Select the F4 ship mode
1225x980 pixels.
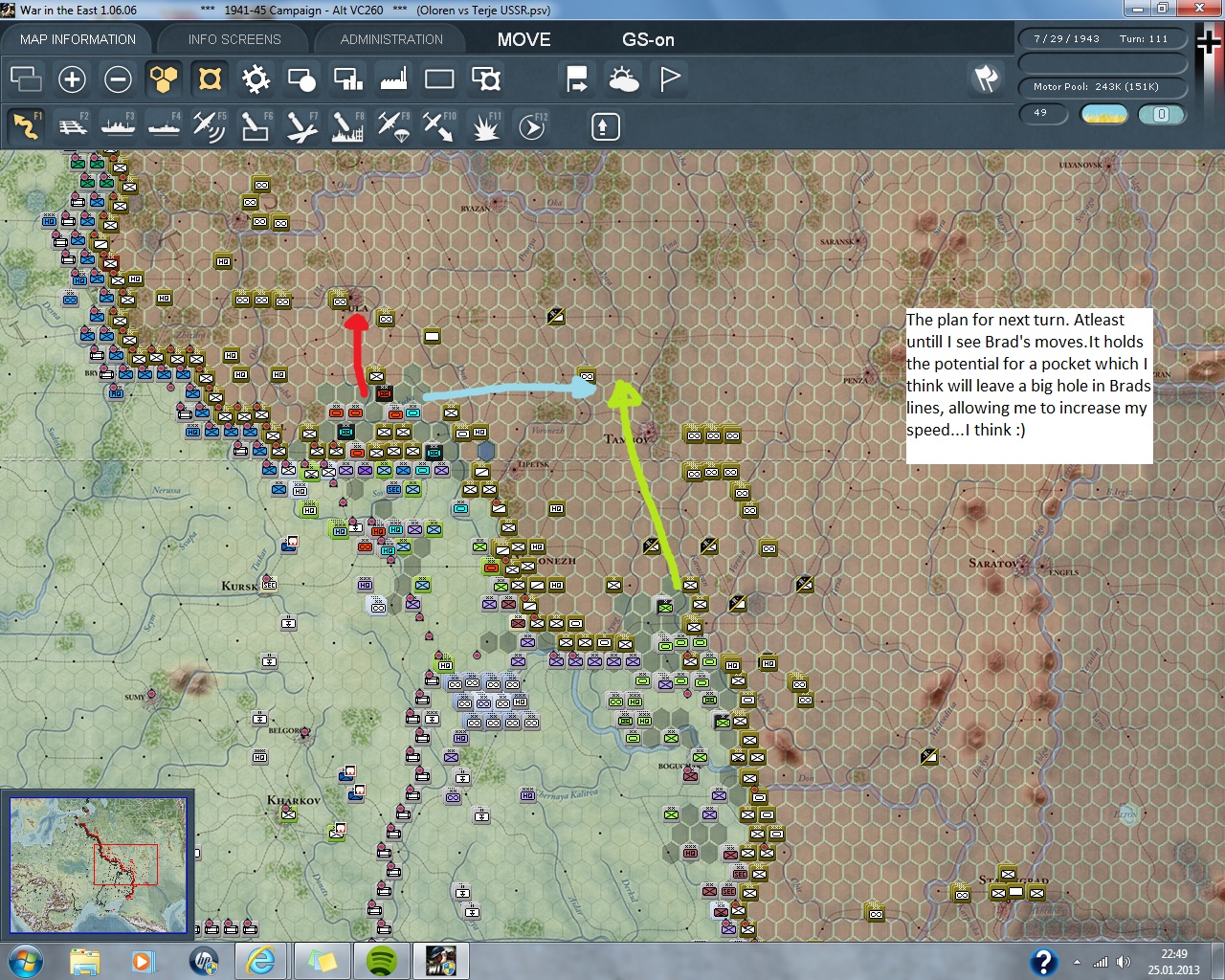(164, 126)
